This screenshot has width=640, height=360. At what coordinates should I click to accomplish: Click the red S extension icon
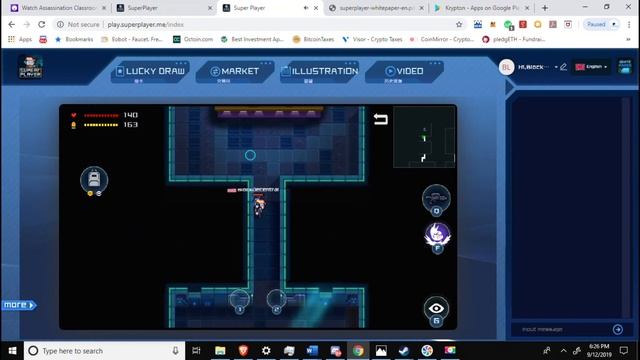coord(523,24)
